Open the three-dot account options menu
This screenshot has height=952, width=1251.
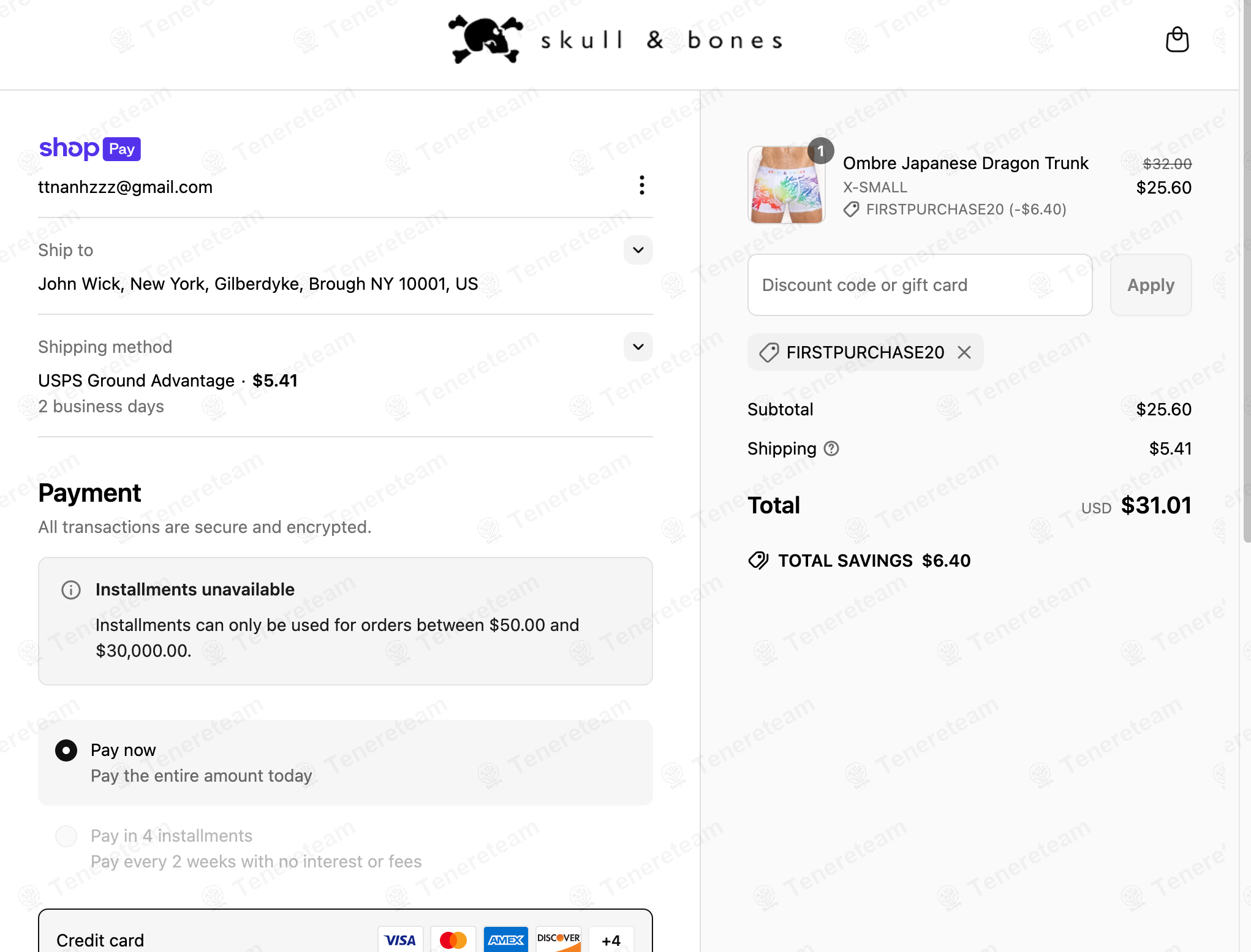[641, 185]
